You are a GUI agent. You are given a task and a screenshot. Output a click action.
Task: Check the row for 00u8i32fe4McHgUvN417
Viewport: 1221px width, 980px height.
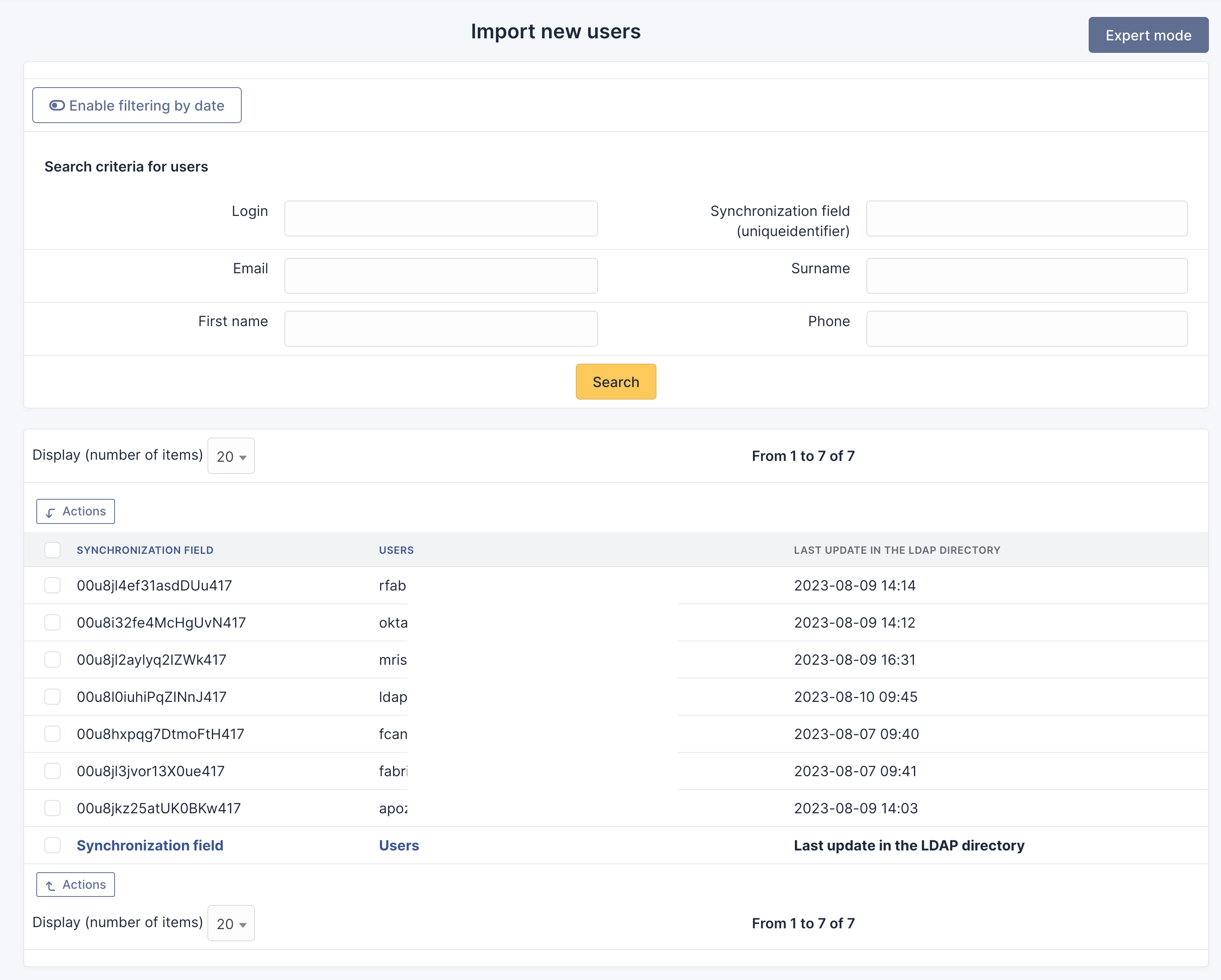53,622
